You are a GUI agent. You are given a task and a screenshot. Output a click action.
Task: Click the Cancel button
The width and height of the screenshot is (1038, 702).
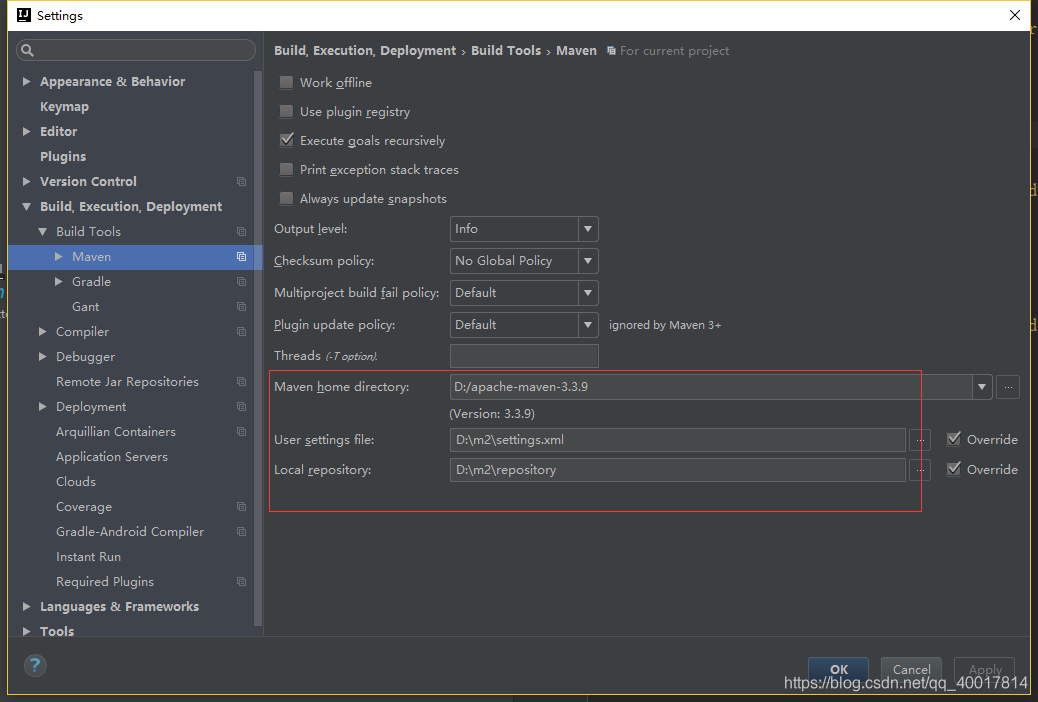pyautogui.click(x=911, y=669)
